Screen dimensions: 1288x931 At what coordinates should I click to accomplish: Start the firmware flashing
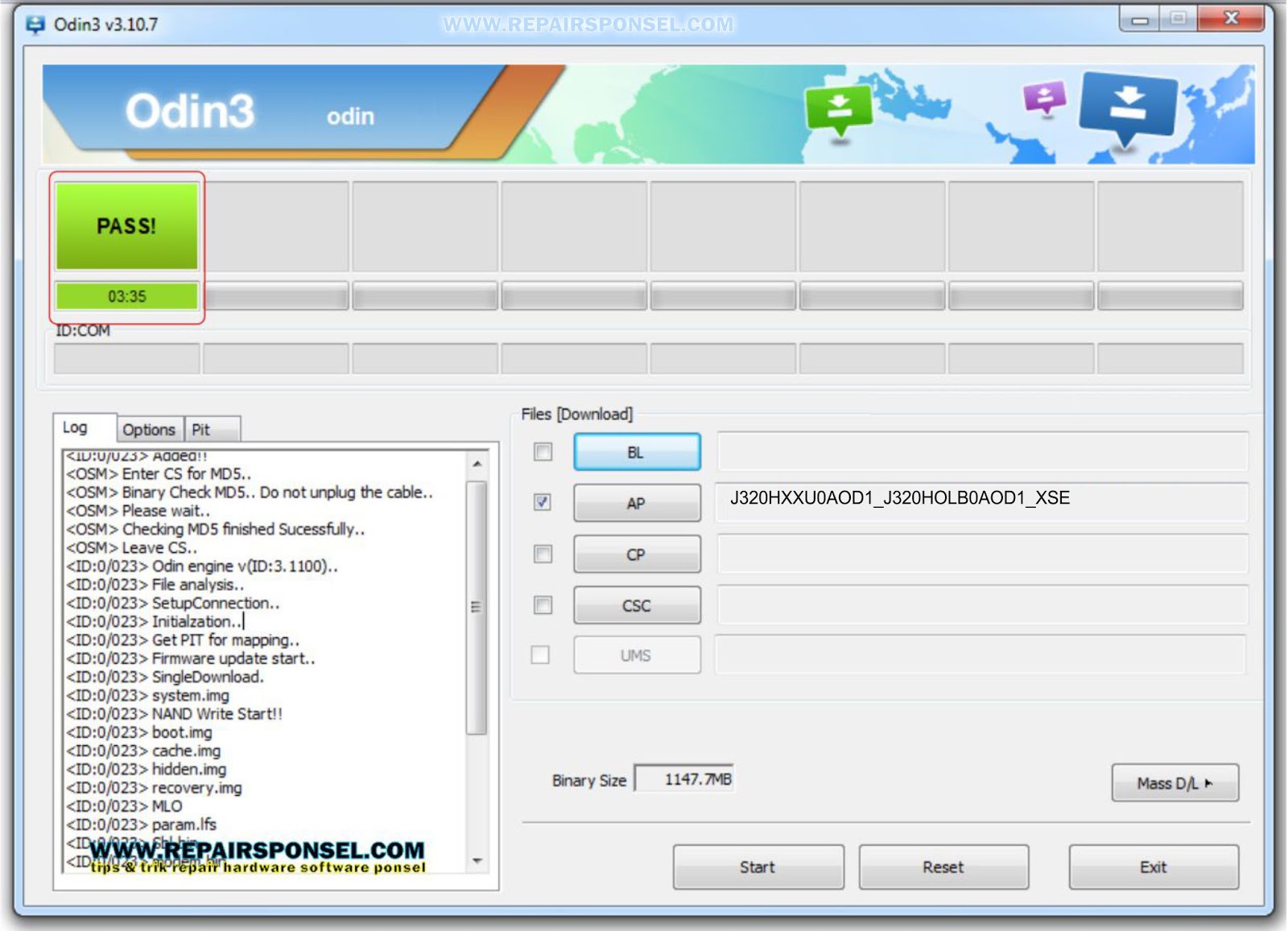coord(758,867)
